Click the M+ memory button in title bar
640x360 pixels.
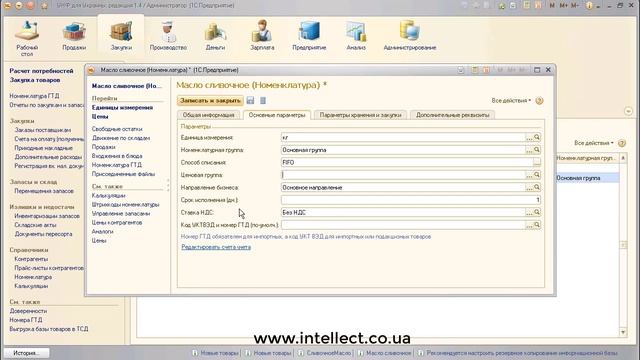(563, 5)
